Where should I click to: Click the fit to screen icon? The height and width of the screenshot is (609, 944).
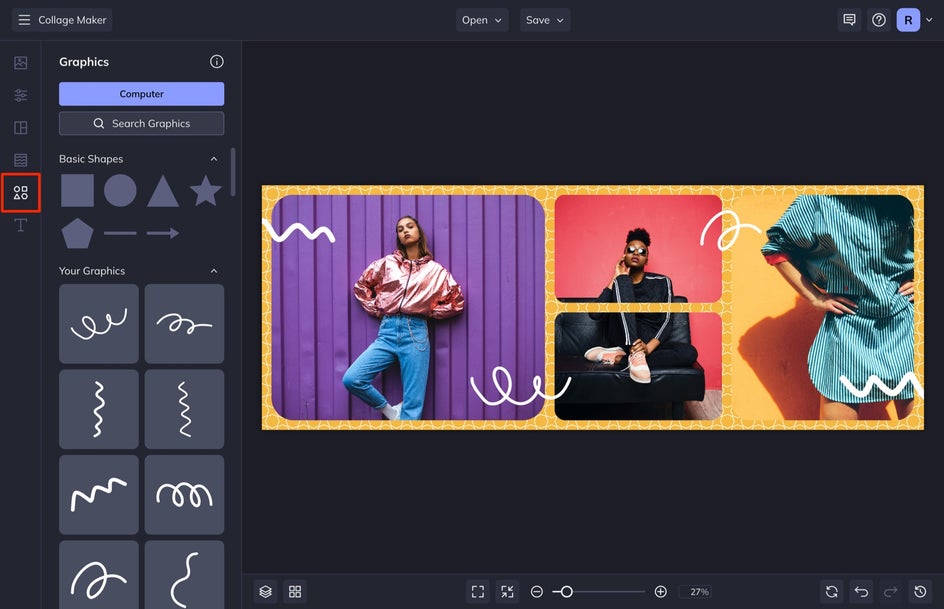point(478,592)
